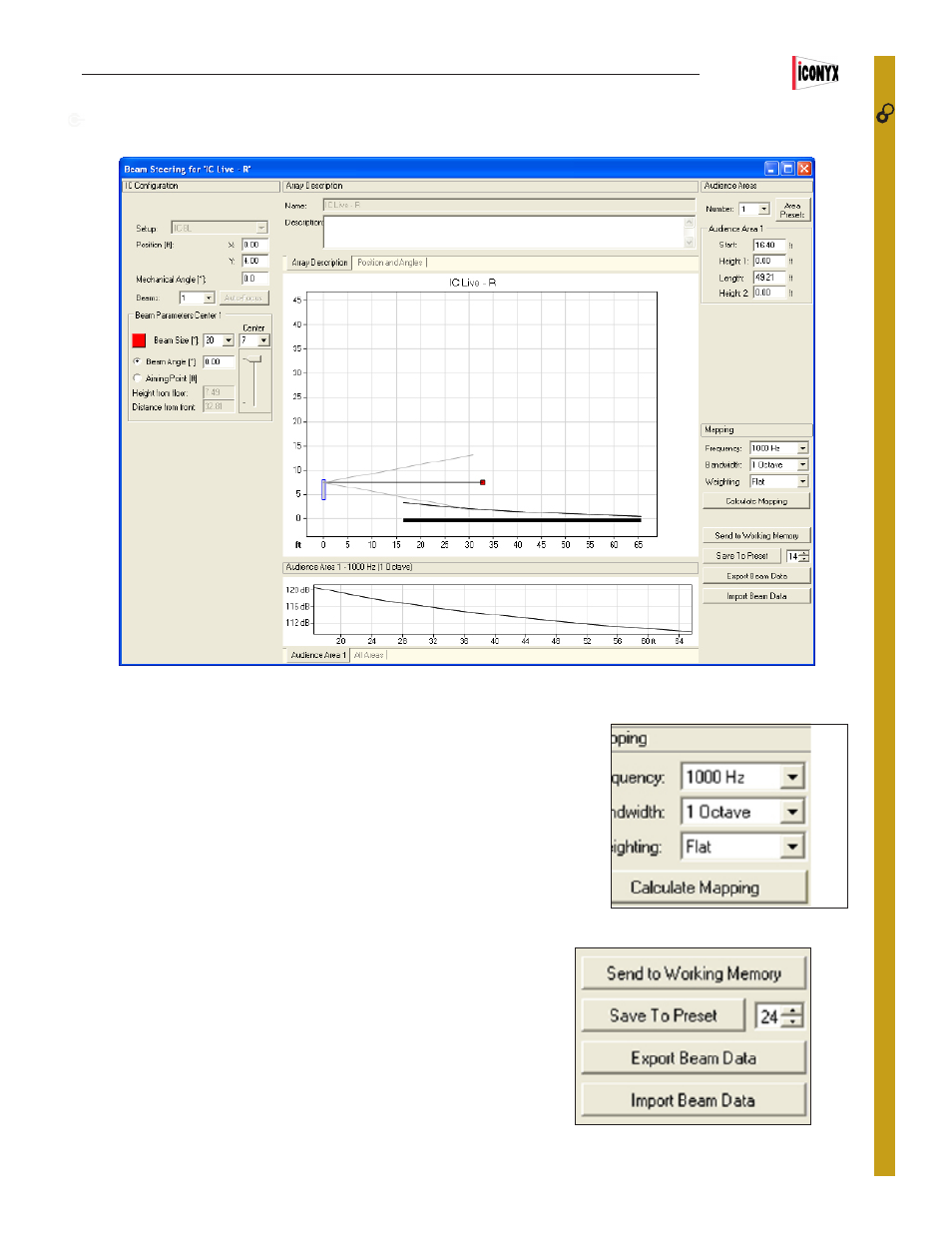Click the Auto-Focus button
Image resolution: width=952 pixels, height=1233 pixels.
click(243, 298)
